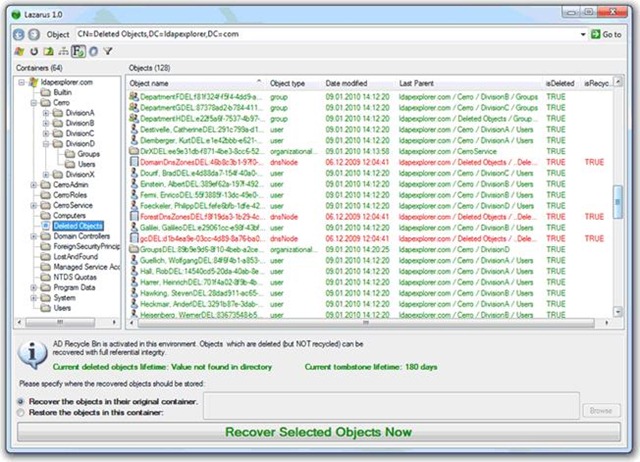This screenshot has height=462, width=640.
Task: Sort by the Last Parent column header
Action: click(x=469, y=83)
